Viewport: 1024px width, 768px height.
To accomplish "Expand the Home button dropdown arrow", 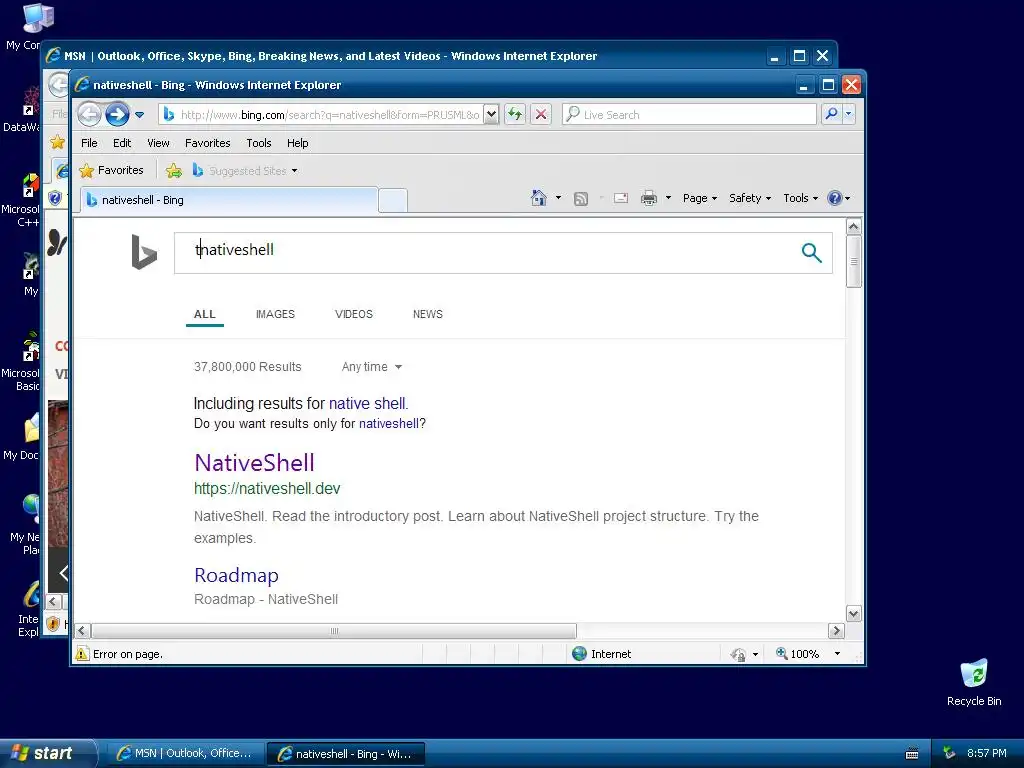I will 558,198.
